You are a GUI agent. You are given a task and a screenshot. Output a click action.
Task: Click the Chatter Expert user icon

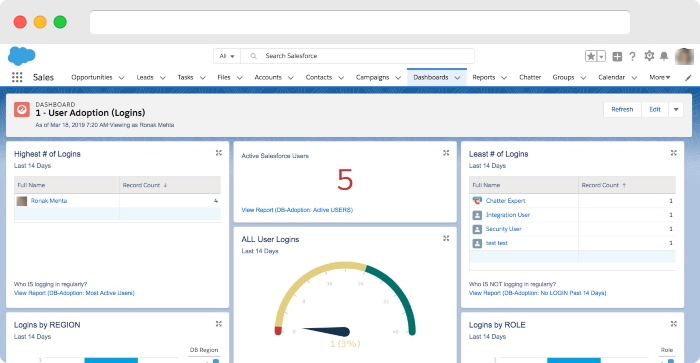477,201
